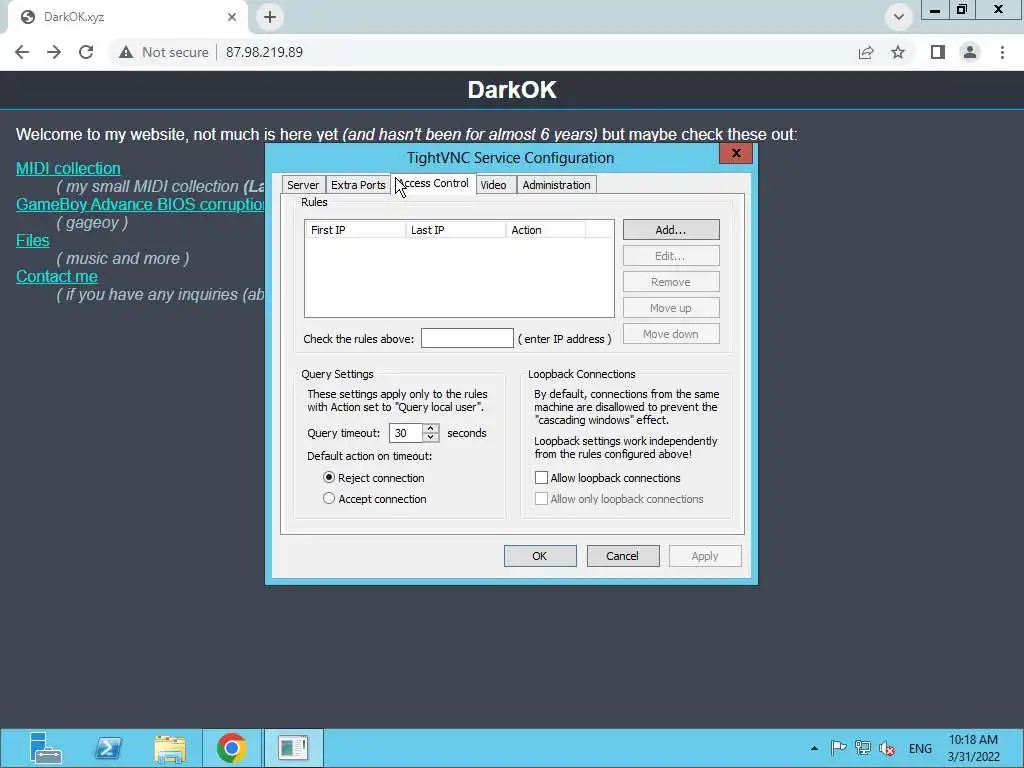This screenshot has height=768, width=1024.
Task: Click the Query timeout value field
Action: point(406,433)
